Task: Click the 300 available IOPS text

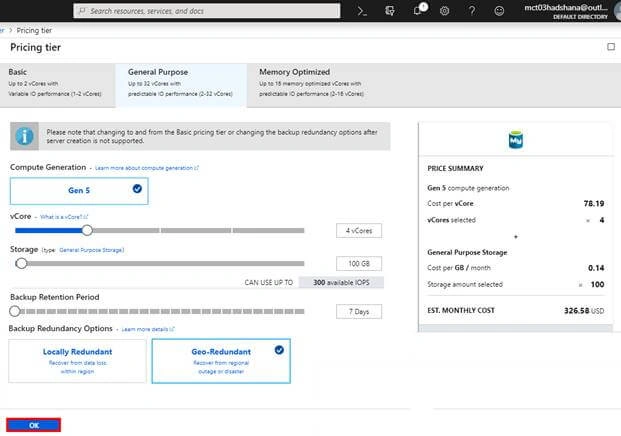Action: 341,282
